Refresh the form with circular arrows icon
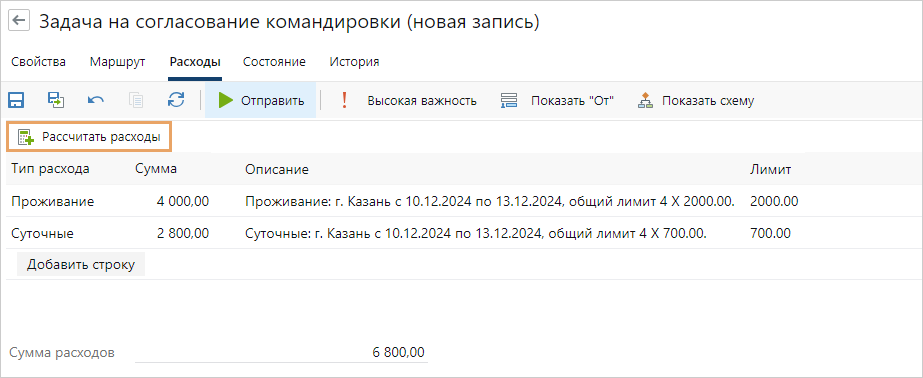 176,100
